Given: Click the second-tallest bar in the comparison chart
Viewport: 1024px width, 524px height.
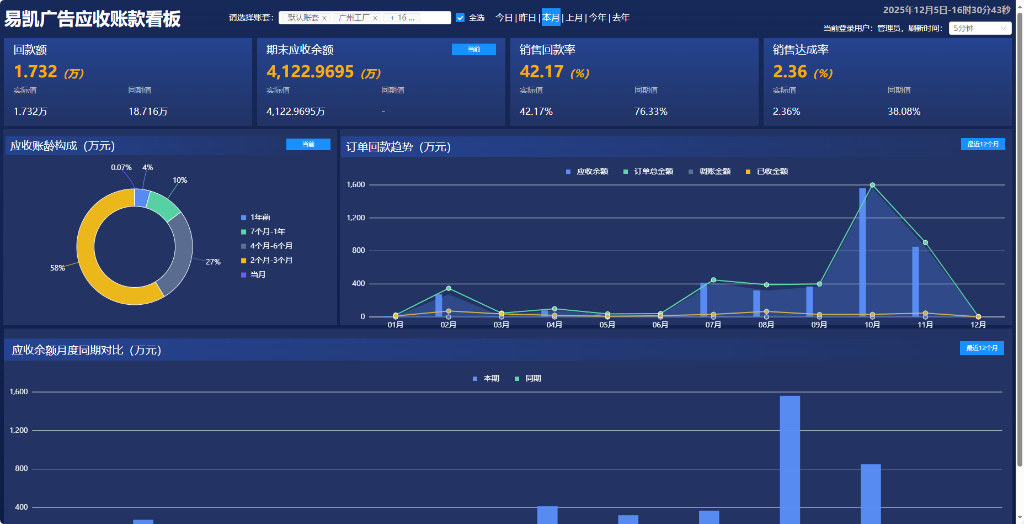Looking at the screenshot, I should tap(871, 493).
